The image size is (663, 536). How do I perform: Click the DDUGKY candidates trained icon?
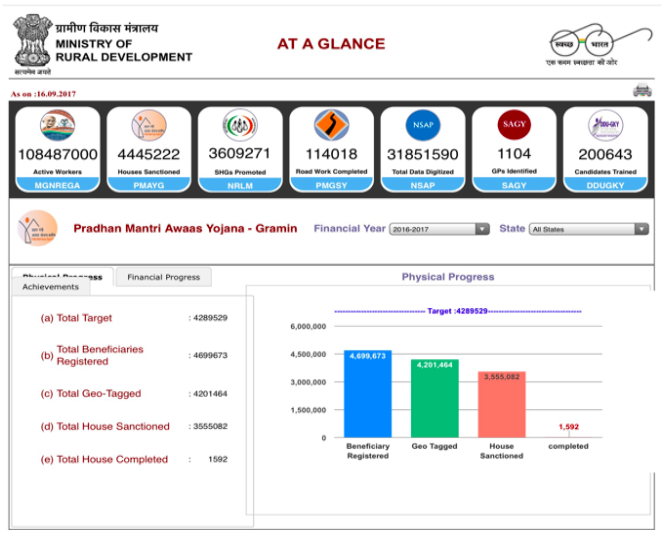(605, 126)
